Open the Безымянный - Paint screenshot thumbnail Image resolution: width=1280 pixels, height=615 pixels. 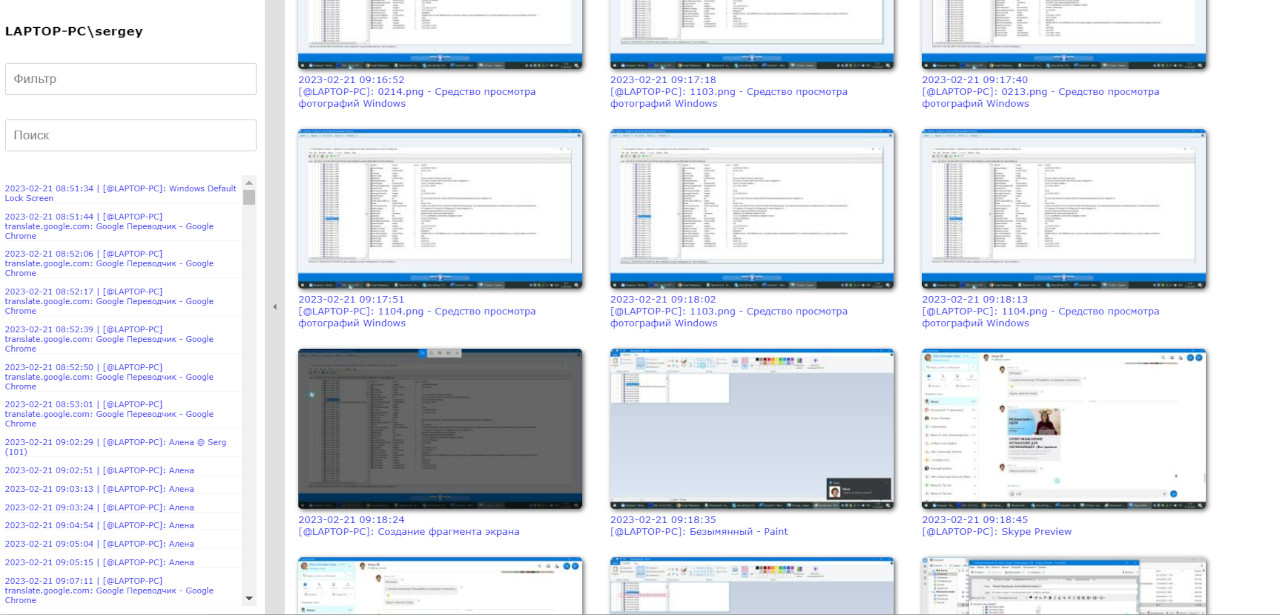pos(752,429)
